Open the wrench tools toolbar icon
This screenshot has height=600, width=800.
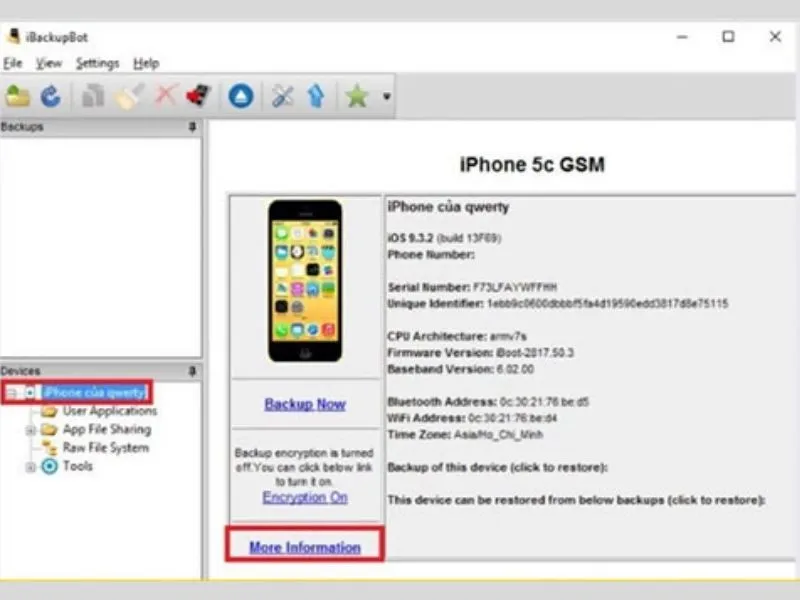coord(282,96)
